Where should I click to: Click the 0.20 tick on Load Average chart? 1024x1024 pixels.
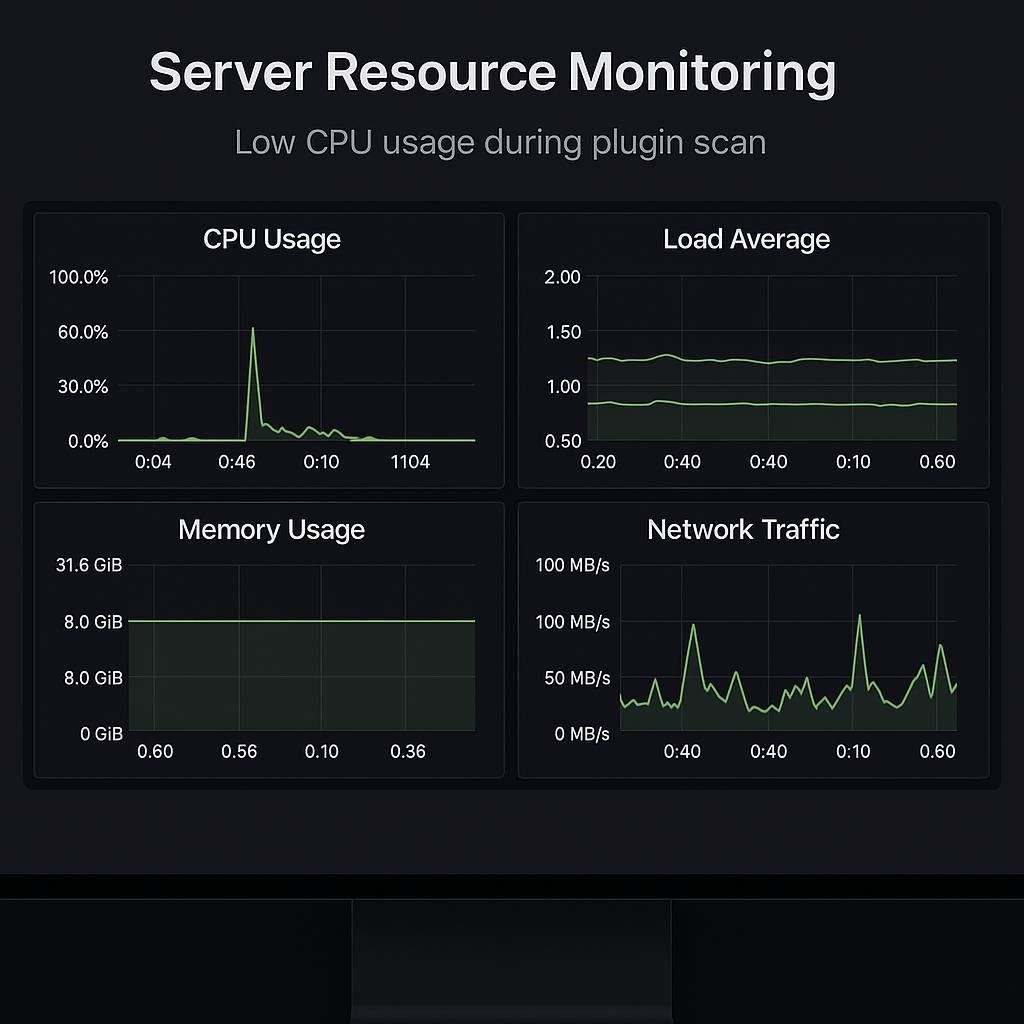pyautogui.click(x=598, y=462)
